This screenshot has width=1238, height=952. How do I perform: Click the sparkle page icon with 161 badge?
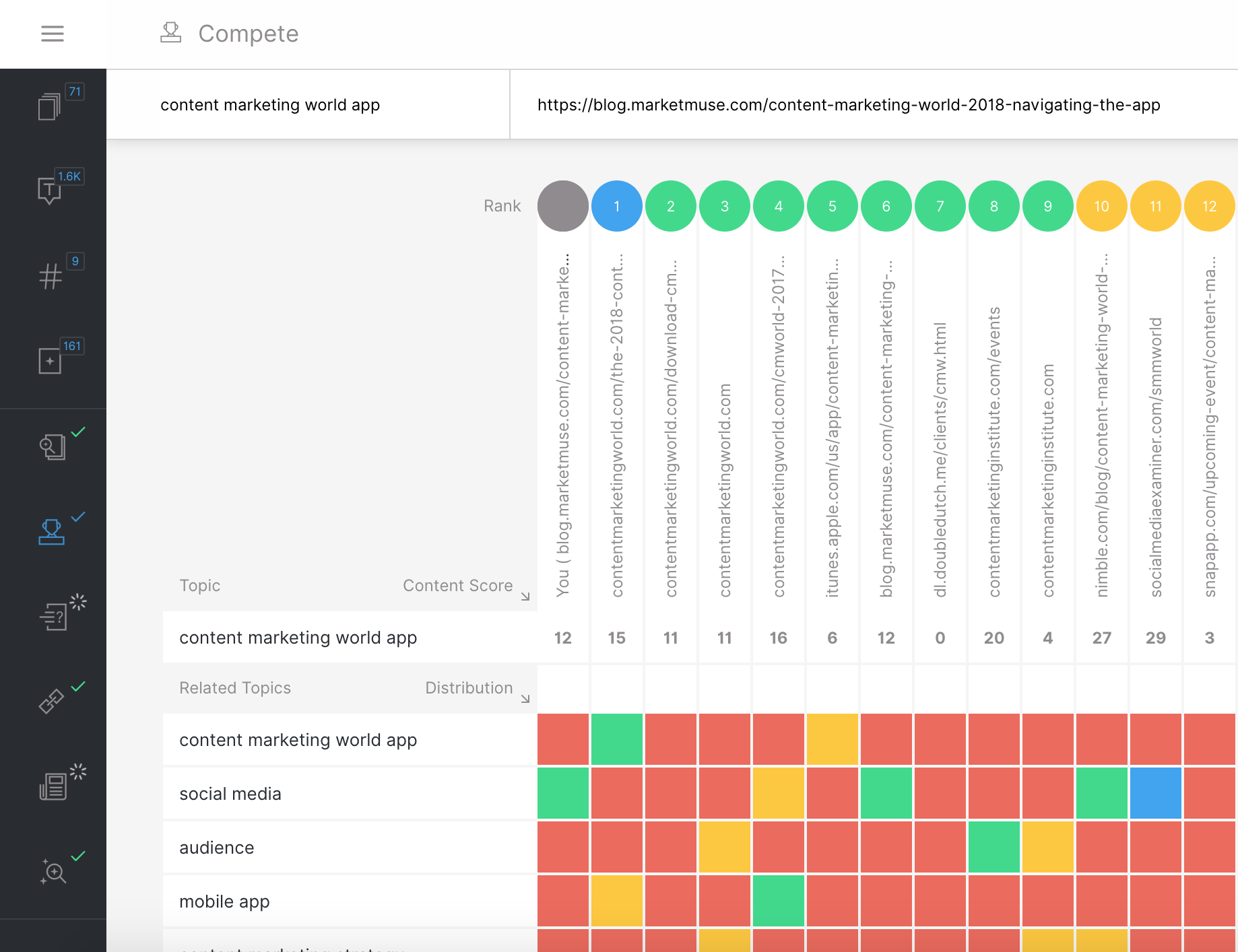click(50, 361)
